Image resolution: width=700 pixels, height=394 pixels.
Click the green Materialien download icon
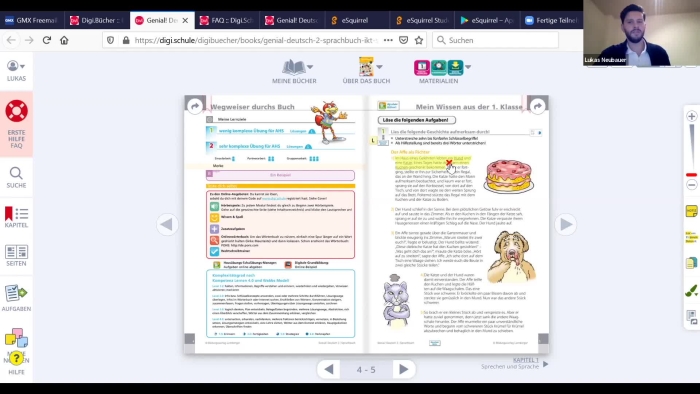coord(455,67)
